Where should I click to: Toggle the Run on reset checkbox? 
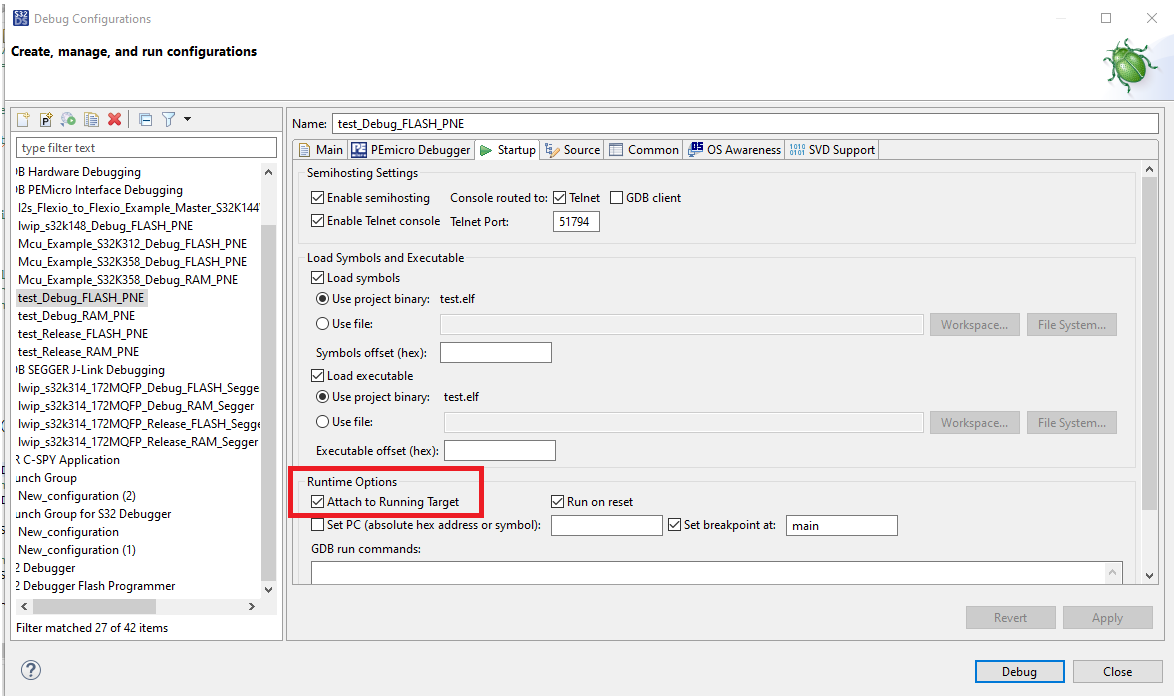[557, 501]
